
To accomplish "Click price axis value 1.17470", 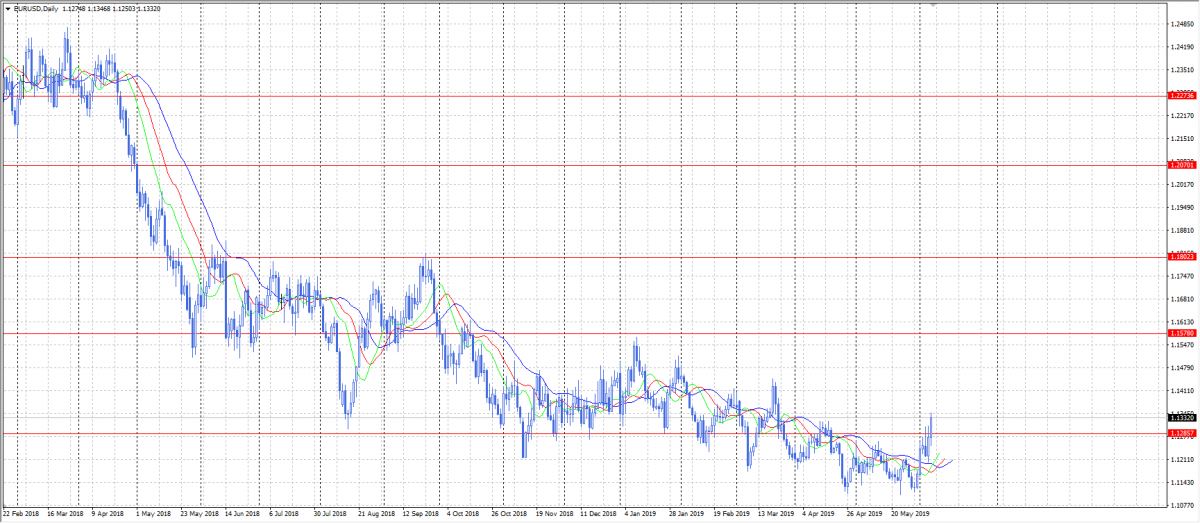I will tap(1184, 276).
